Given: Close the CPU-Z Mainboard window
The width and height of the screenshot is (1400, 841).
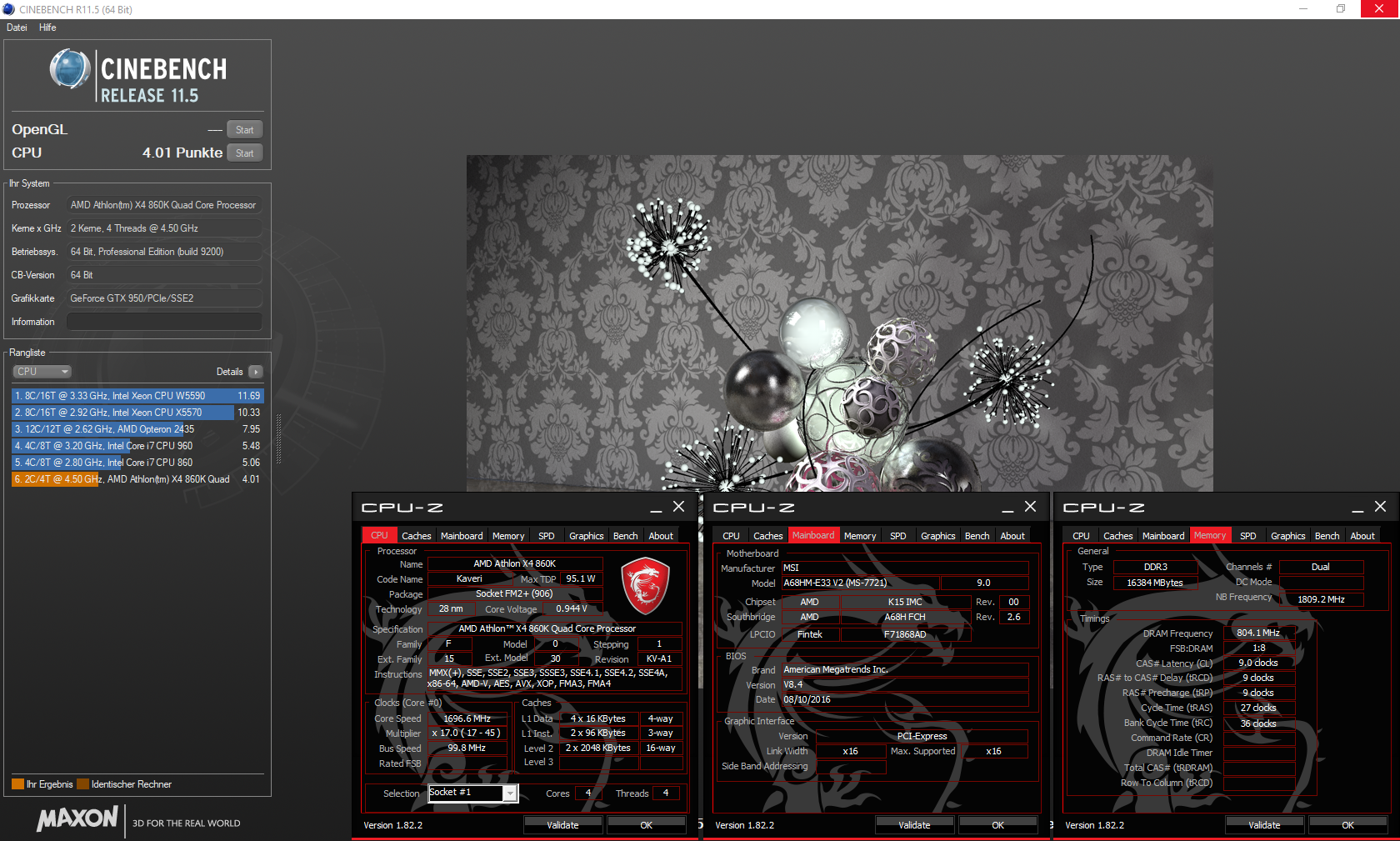Looking at the screenshot, I should (1031, 507).
